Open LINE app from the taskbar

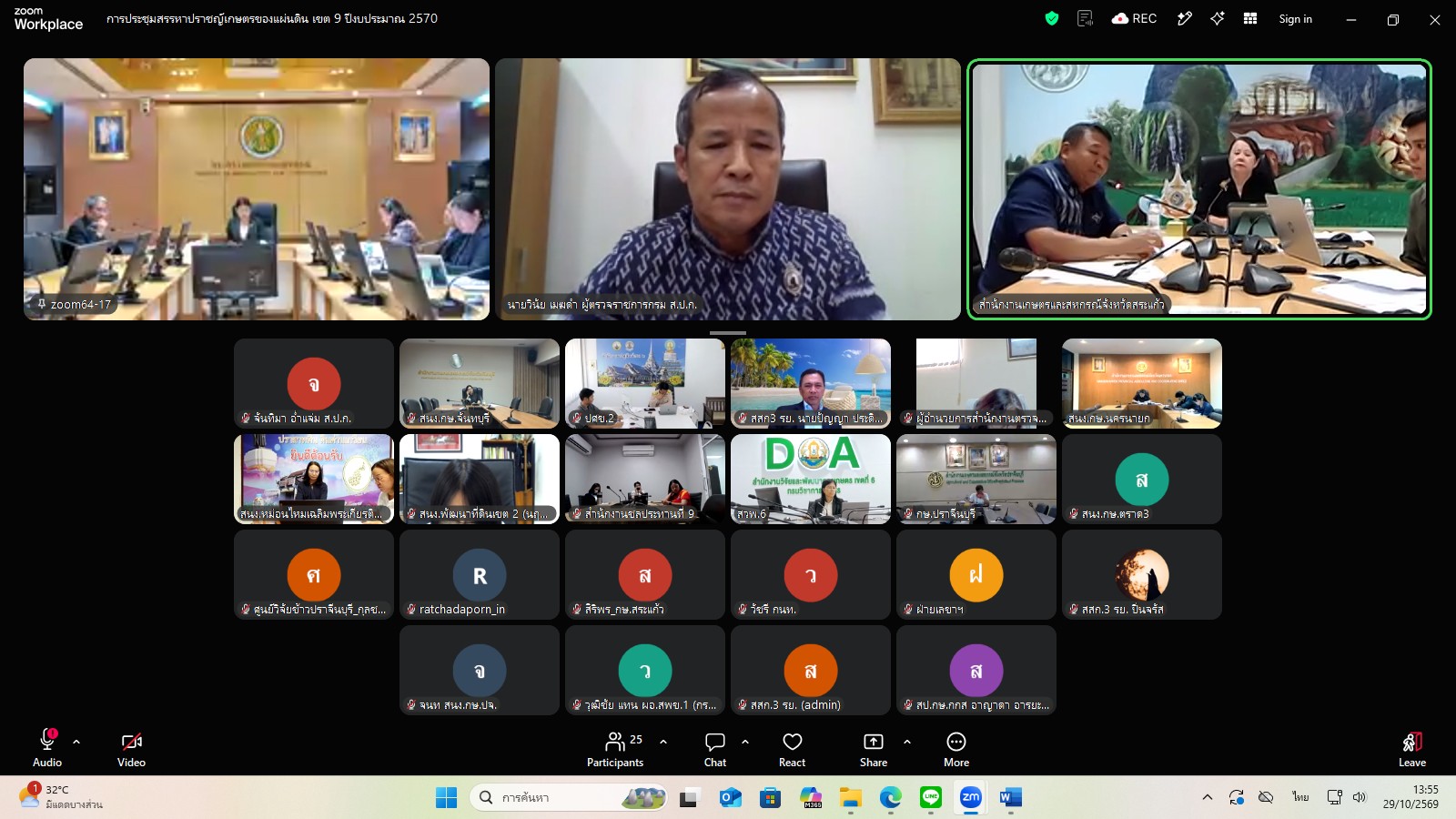tap(931, 798)
